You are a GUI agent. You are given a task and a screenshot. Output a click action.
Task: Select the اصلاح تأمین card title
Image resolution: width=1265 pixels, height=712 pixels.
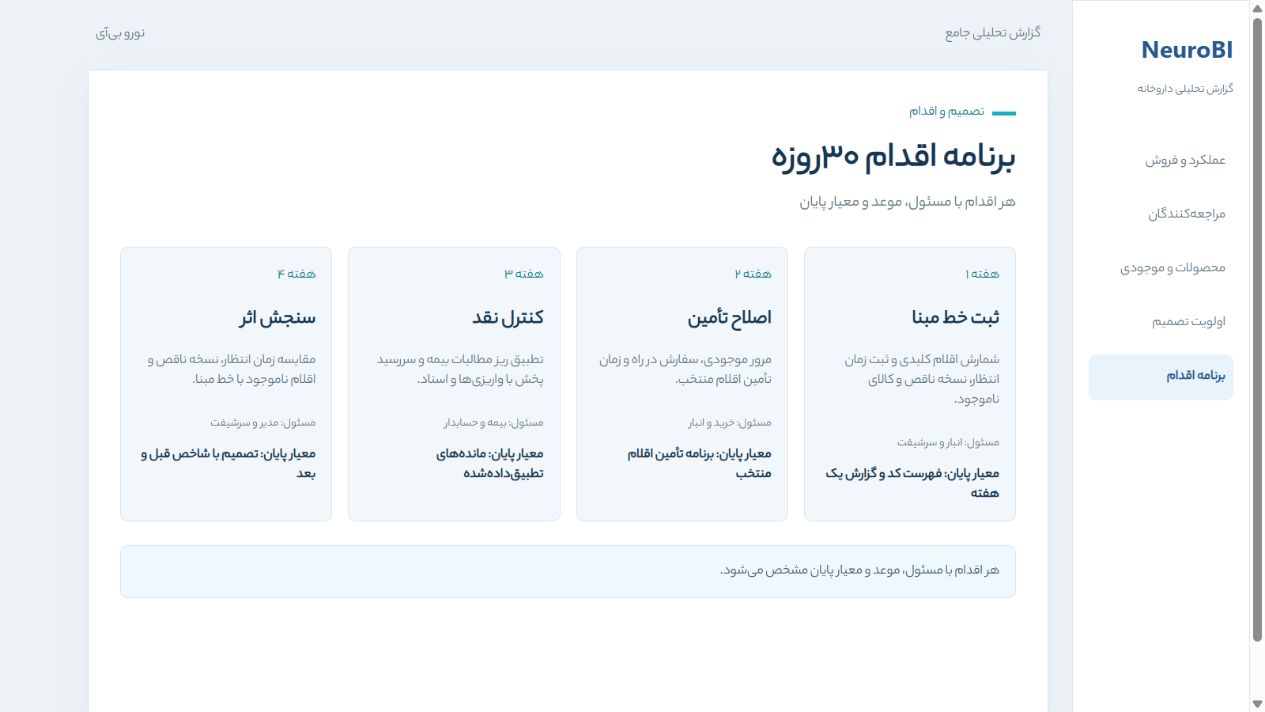pos(729,318)
